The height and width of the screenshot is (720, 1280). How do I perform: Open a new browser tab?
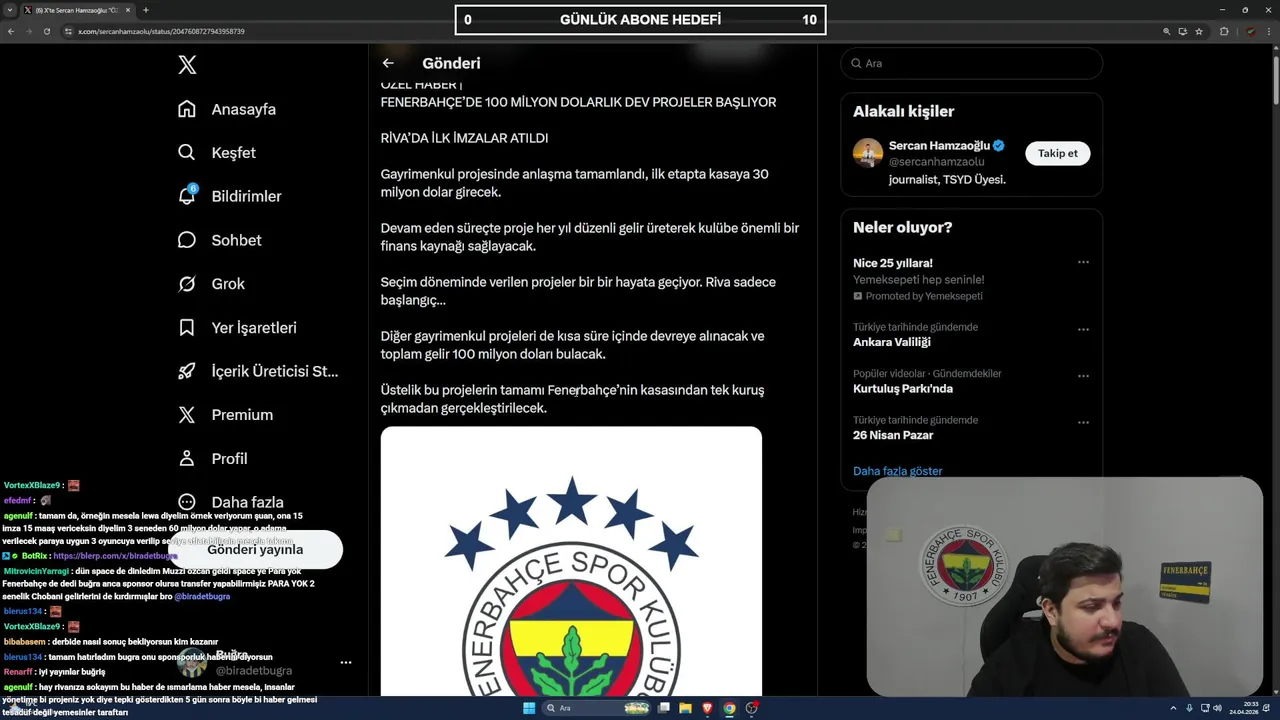(x=146, y=10)
